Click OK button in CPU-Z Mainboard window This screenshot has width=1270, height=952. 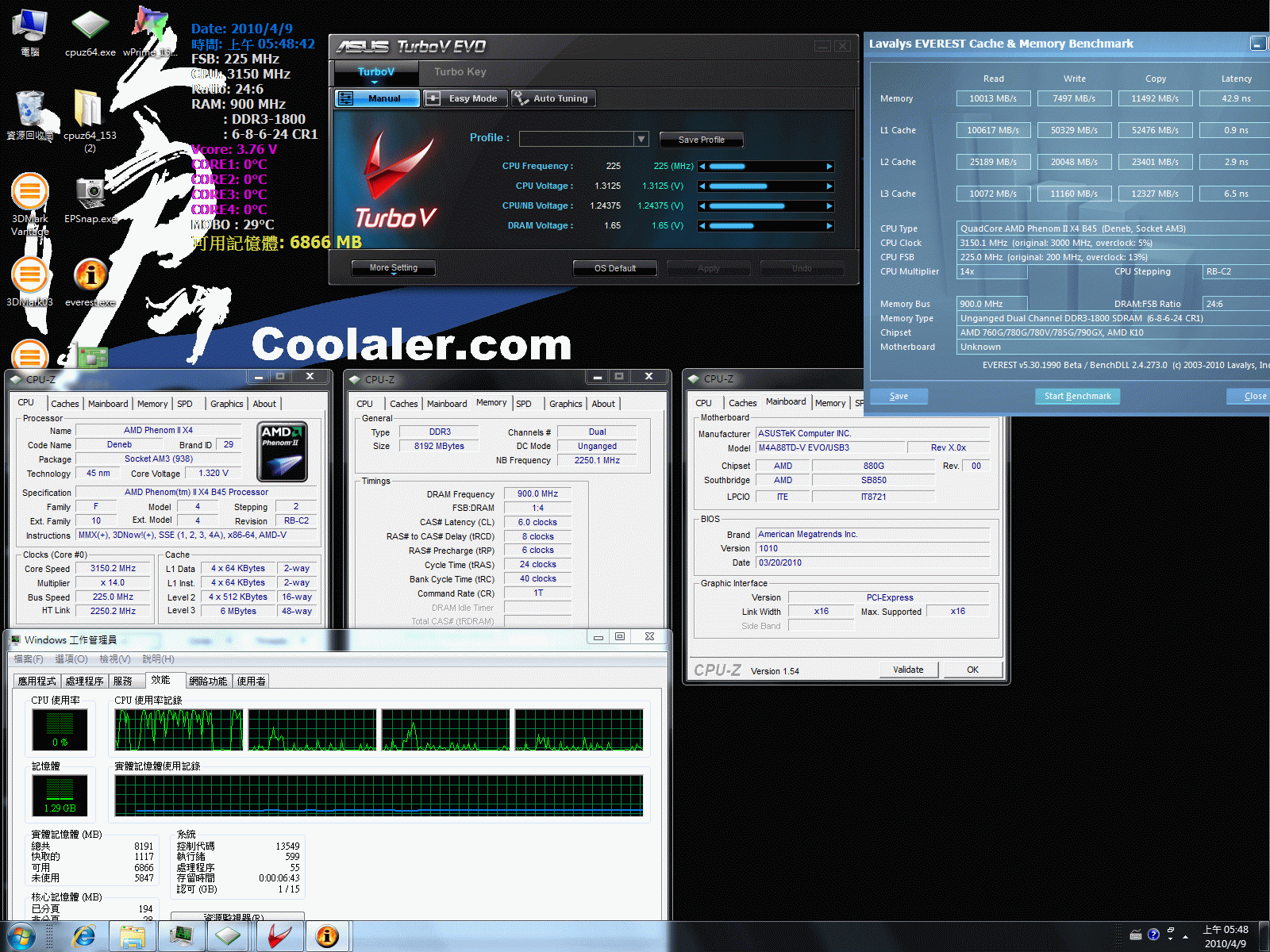click(972, 670)
